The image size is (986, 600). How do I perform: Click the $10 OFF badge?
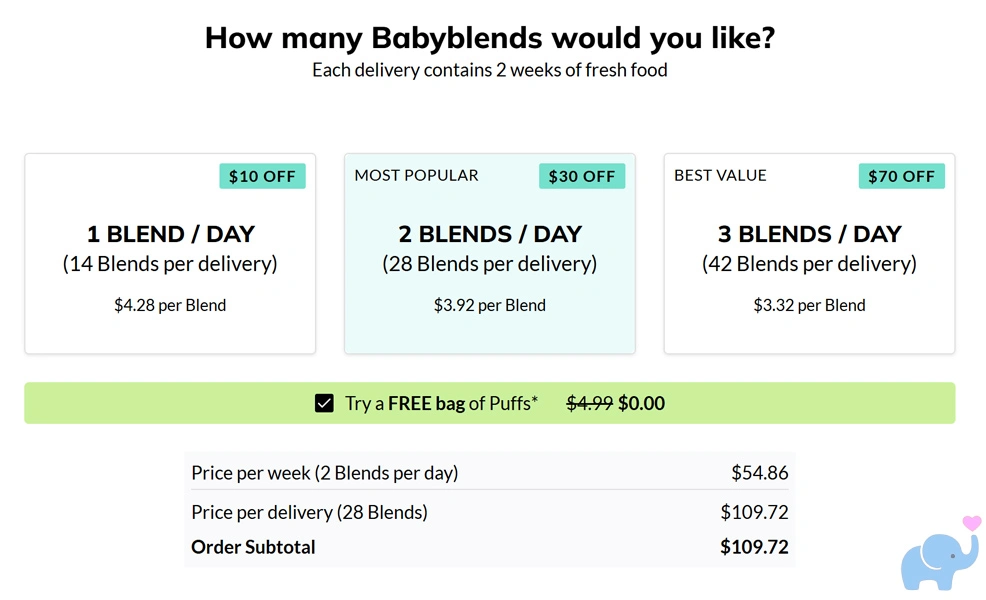[262, 176]
